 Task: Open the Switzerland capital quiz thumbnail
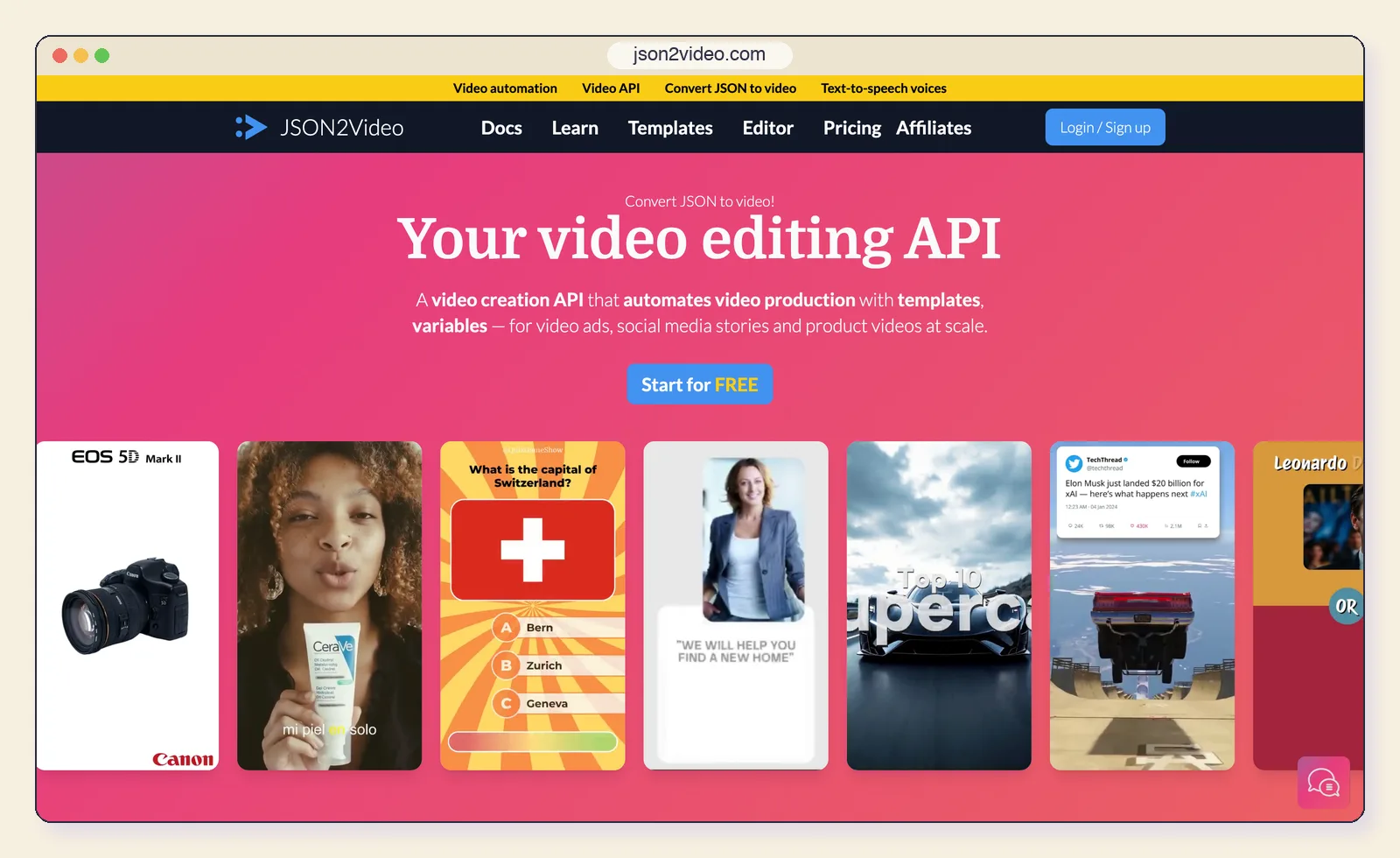[x=533, y=606]
